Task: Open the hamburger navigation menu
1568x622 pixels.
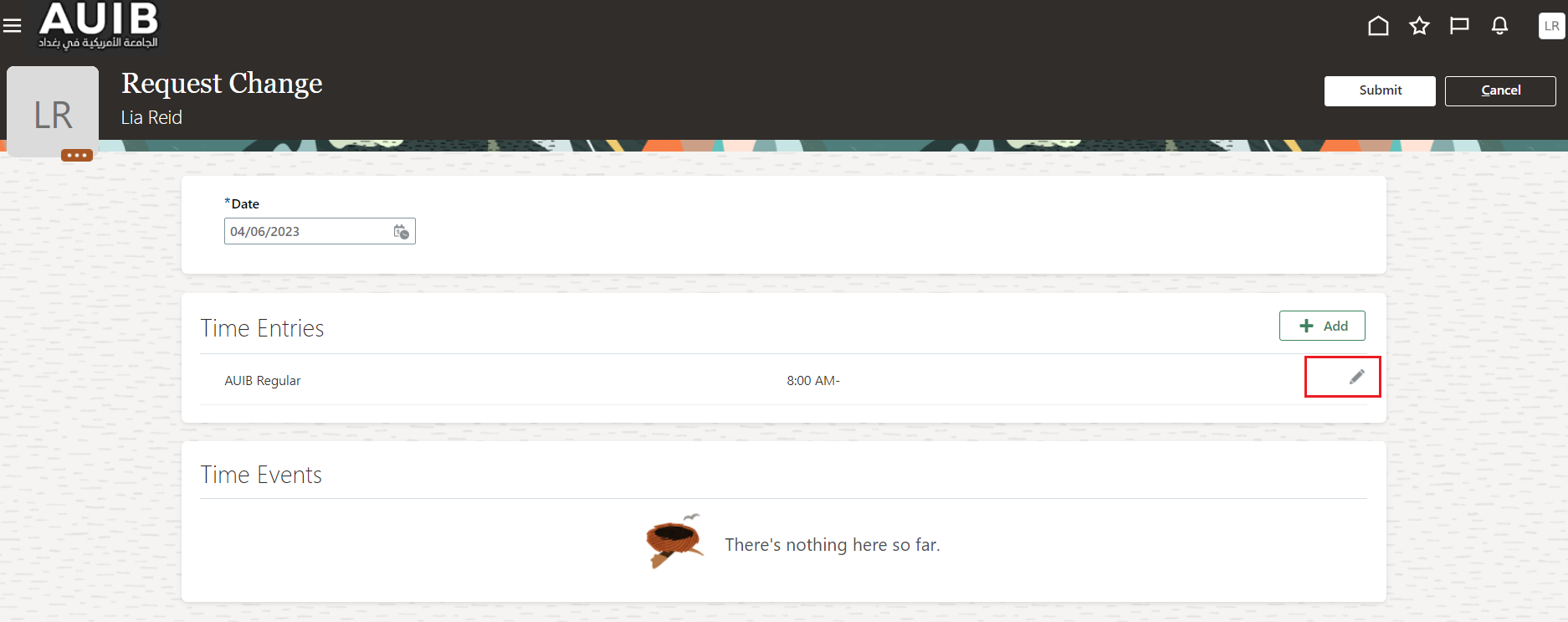Action: point(13,26)
